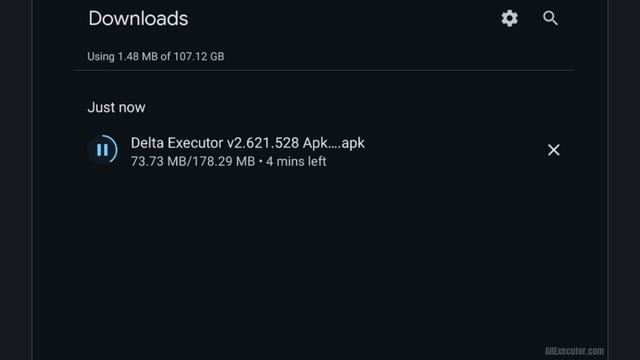Click the AllExecutor.com watermark
Image resolution: width=640 pixels, height=360 pixels.
click(x=574, y=351)
